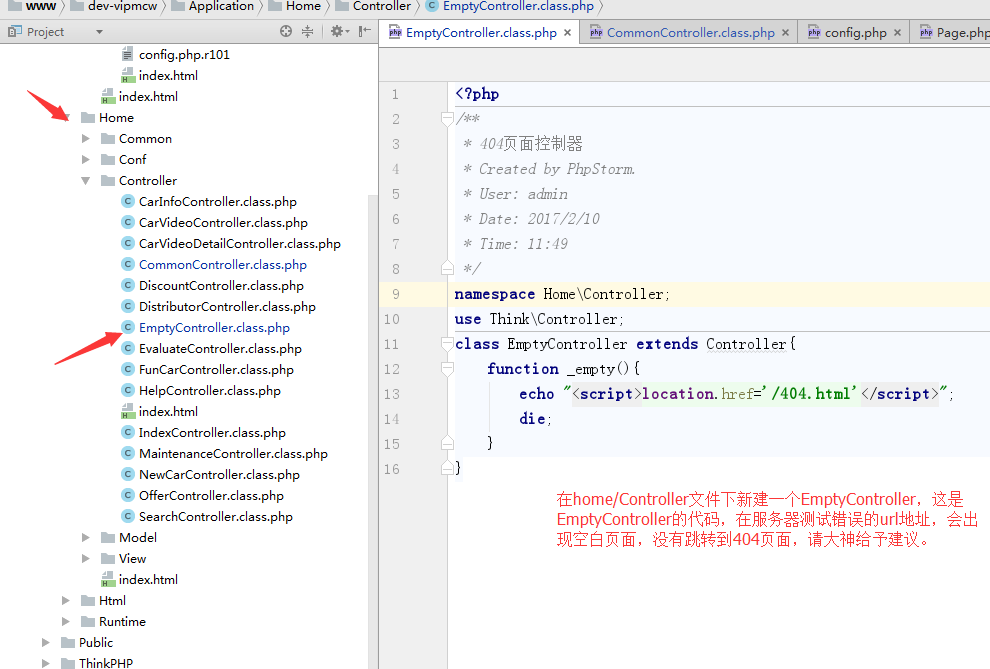Screen dimensions: 990x669
Task: Click the php icon on the config.php tab
Action: point(814,33)
